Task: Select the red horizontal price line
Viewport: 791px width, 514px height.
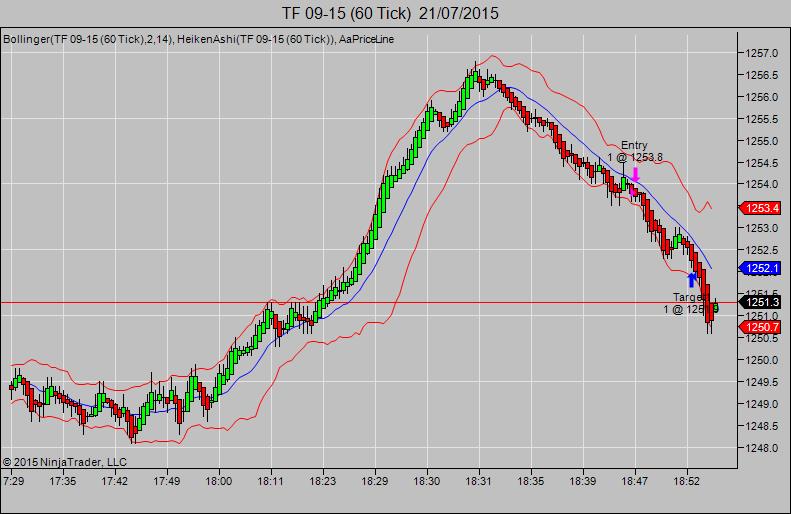Action: (369, 303)
